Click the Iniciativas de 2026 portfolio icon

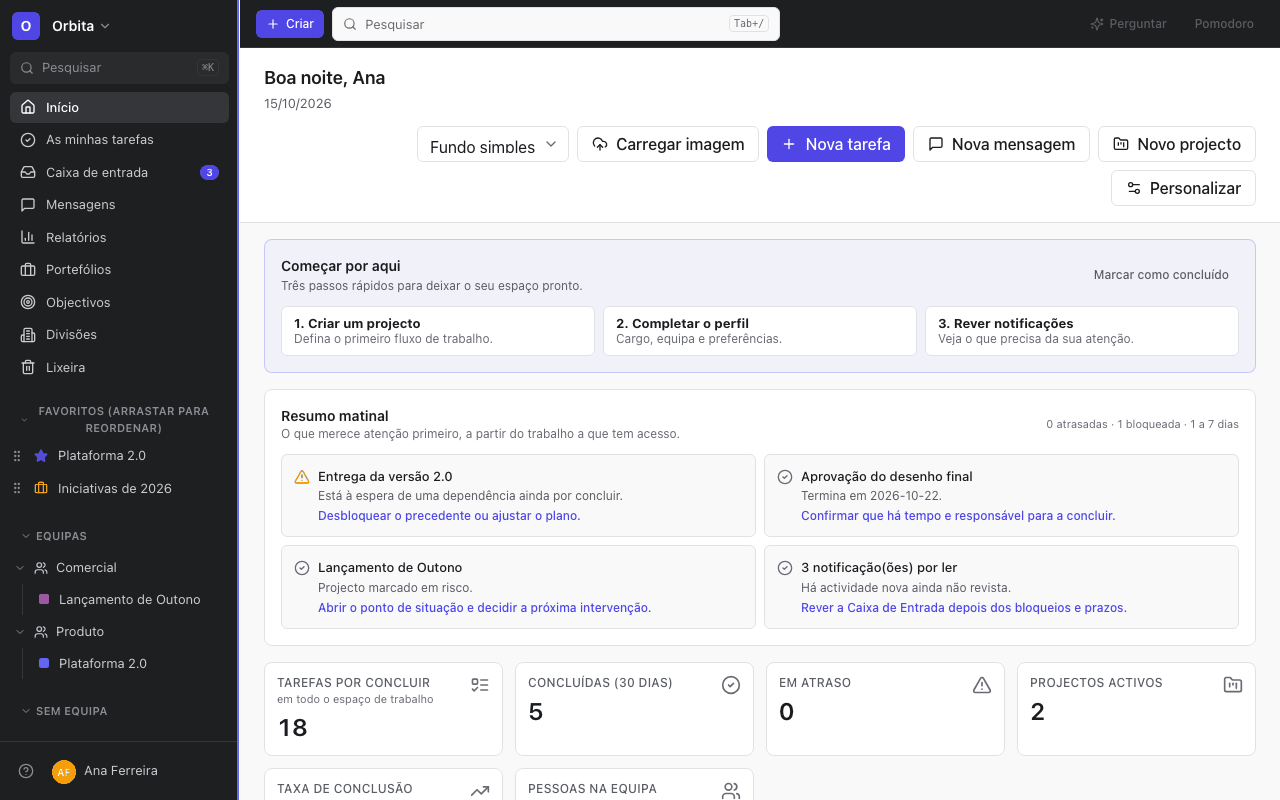(41, 488)
